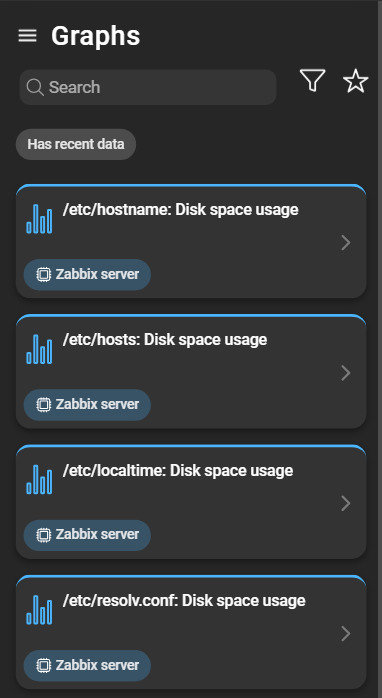382x698 pixels.
Task: Click the search magnifier icon
Action: (35, 87)
